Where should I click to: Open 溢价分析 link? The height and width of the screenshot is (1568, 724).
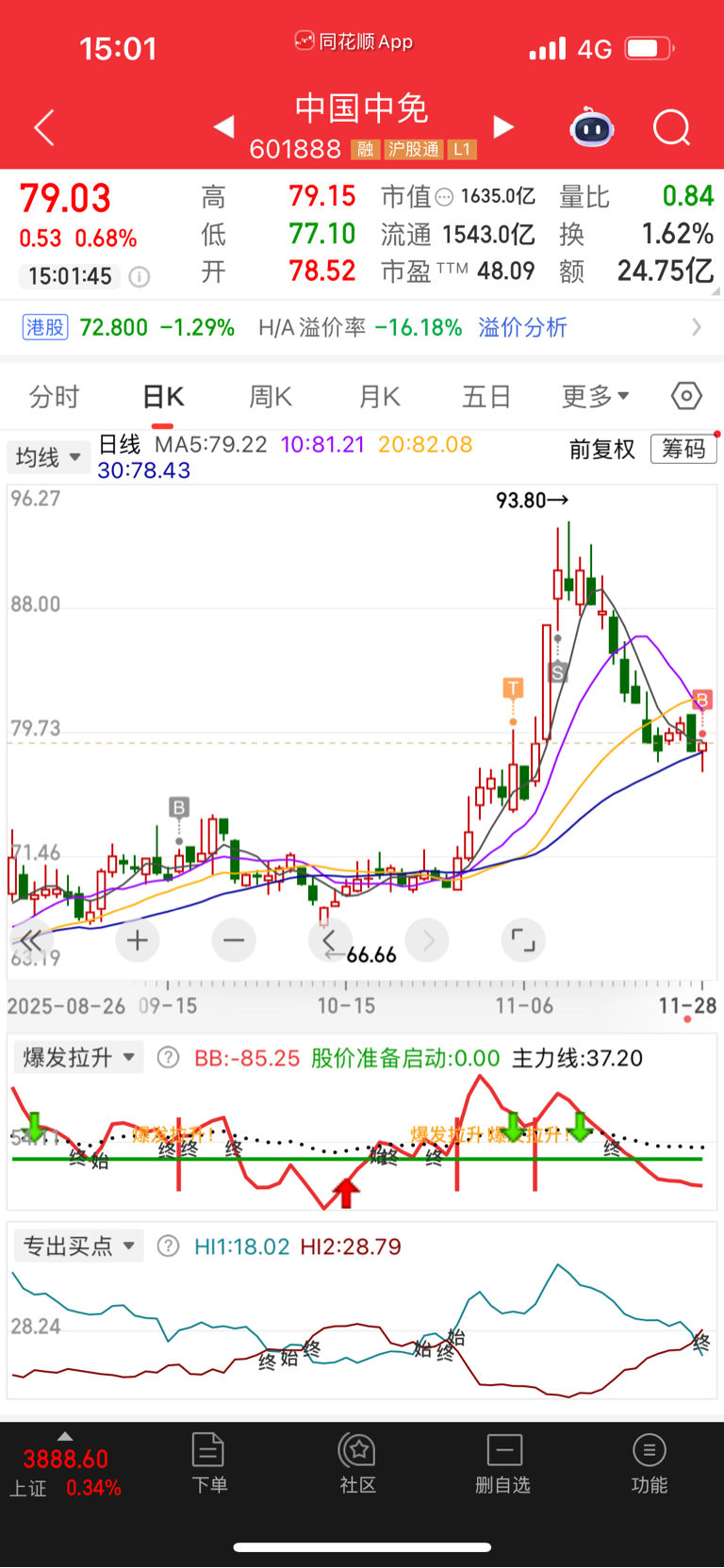click(x=522, y=327)
